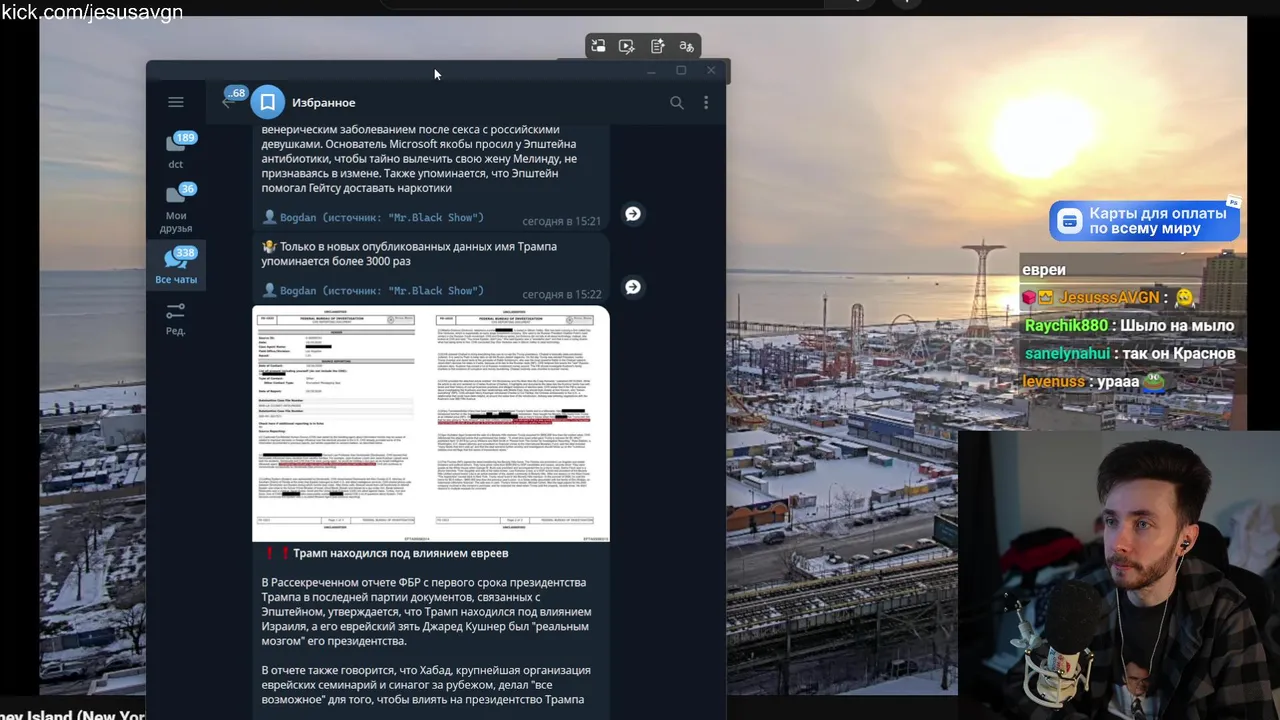Viewport: 1280px width, 720px height.
Task: Select the Все чаты folder
Action: (x=176, y=266)
